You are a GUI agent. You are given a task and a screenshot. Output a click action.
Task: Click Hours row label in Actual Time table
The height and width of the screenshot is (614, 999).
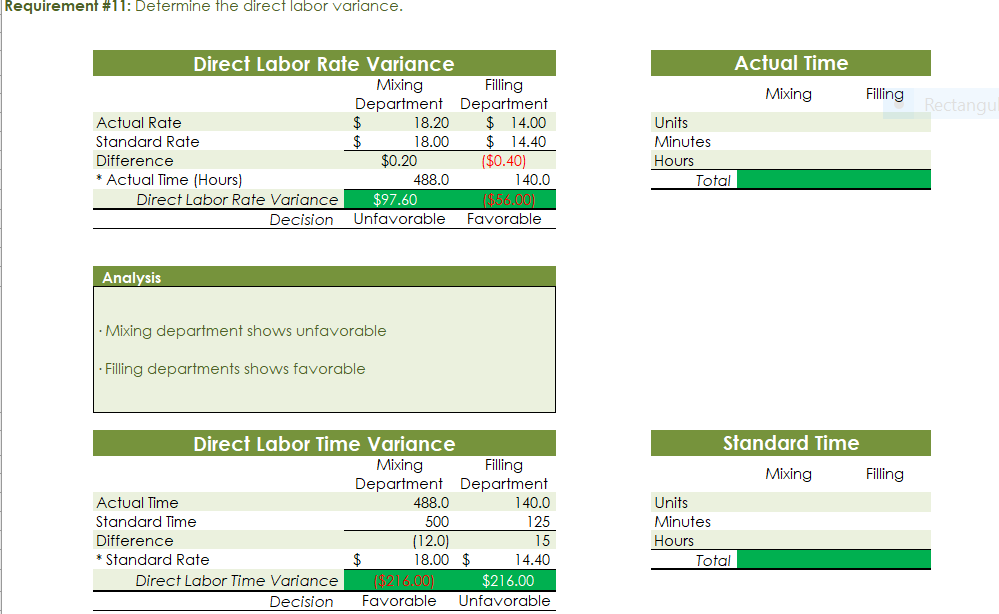(x=673, y=161)
